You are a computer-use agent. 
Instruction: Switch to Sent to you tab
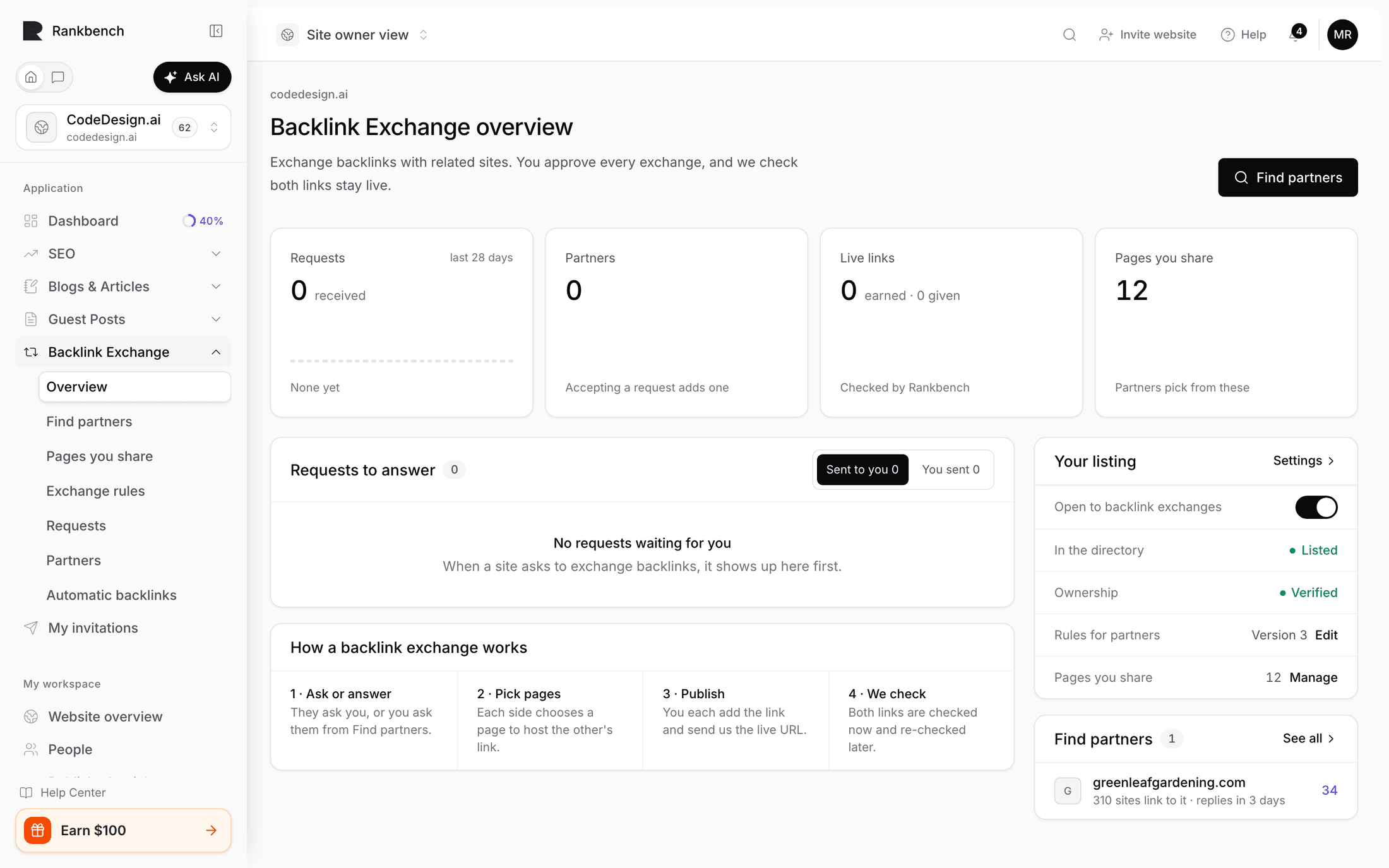(862, 470)
